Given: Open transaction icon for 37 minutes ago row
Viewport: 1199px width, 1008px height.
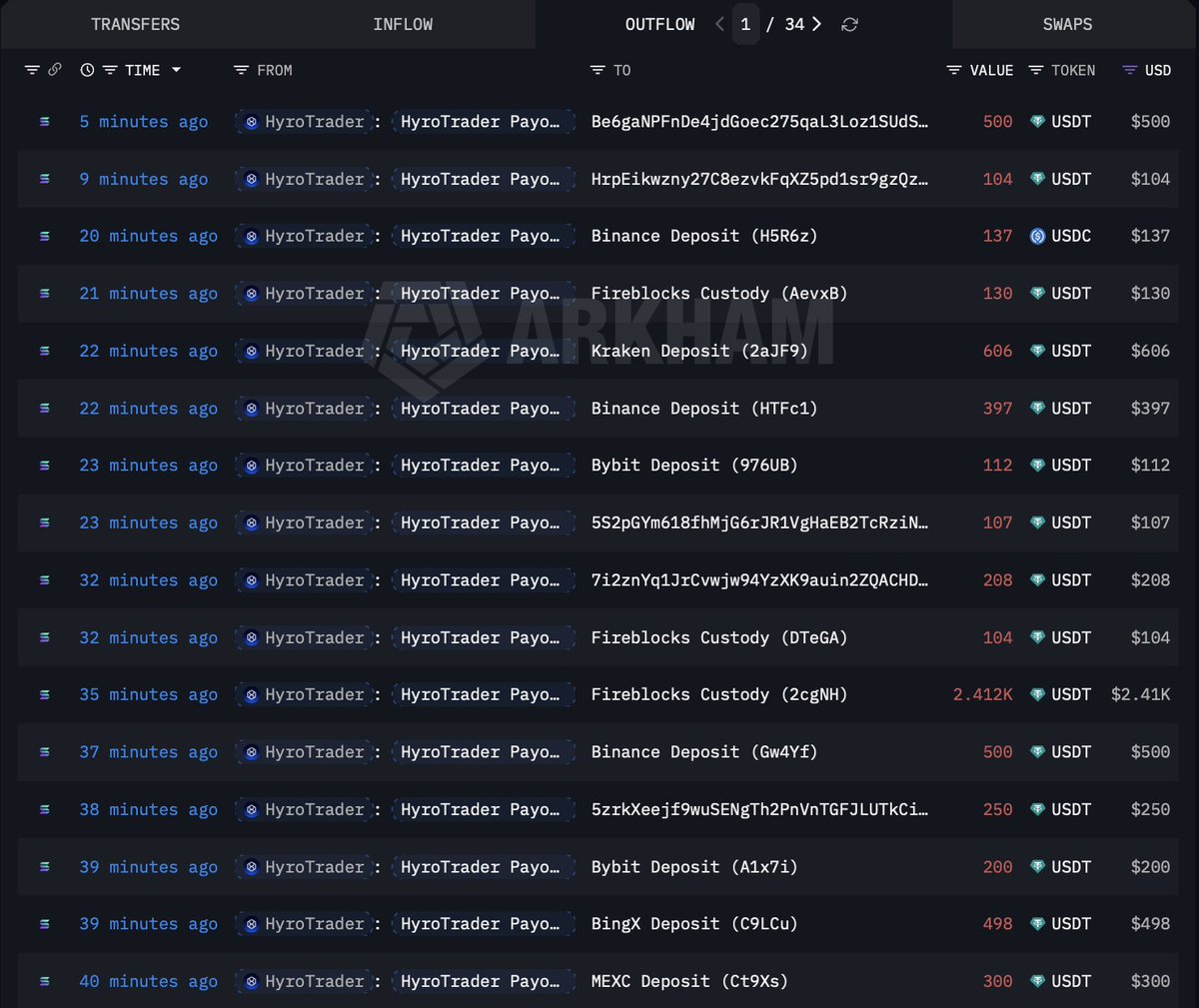Looking at the screenshot, I should (44, 752).
